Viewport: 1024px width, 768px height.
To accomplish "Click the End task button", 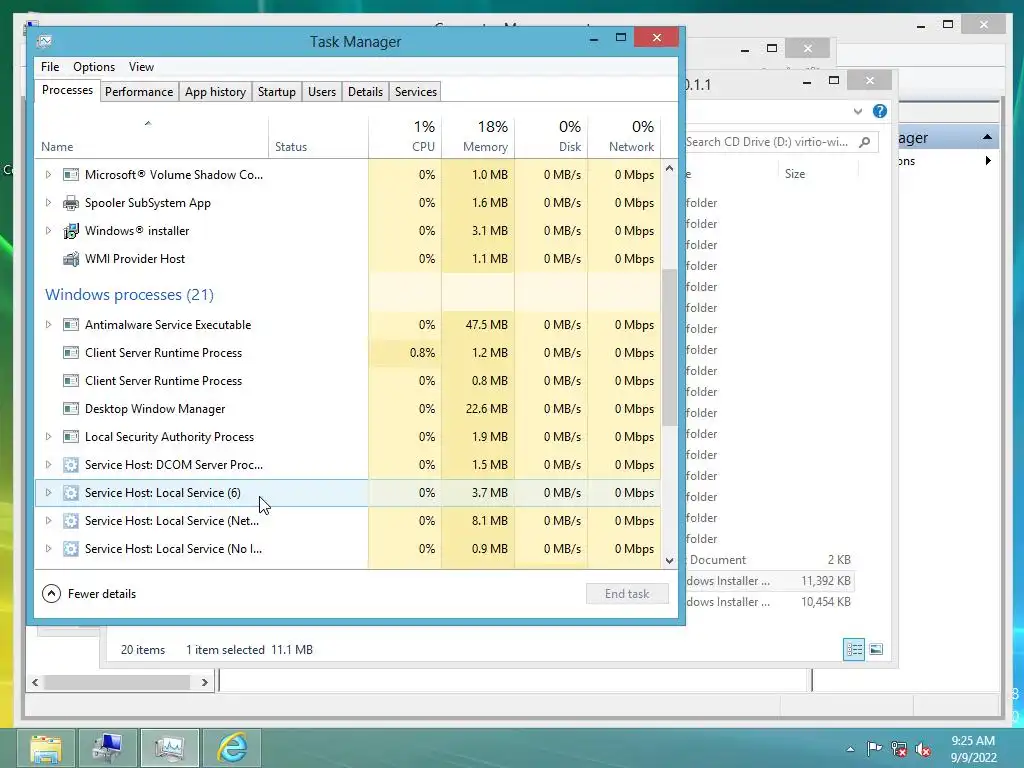I will 627,594.
